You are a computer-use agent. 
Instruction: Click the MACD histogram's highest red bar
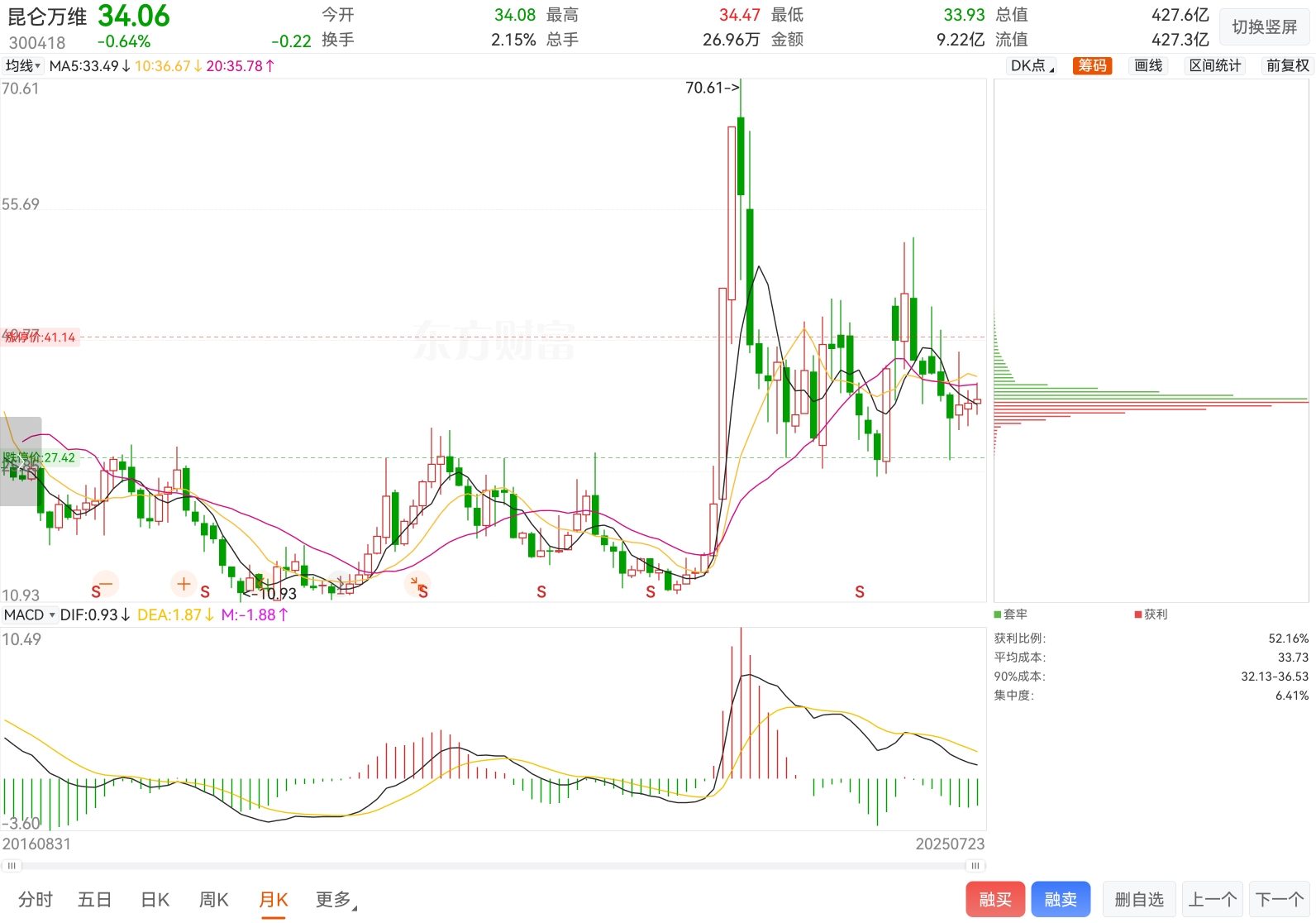[741, 703]
